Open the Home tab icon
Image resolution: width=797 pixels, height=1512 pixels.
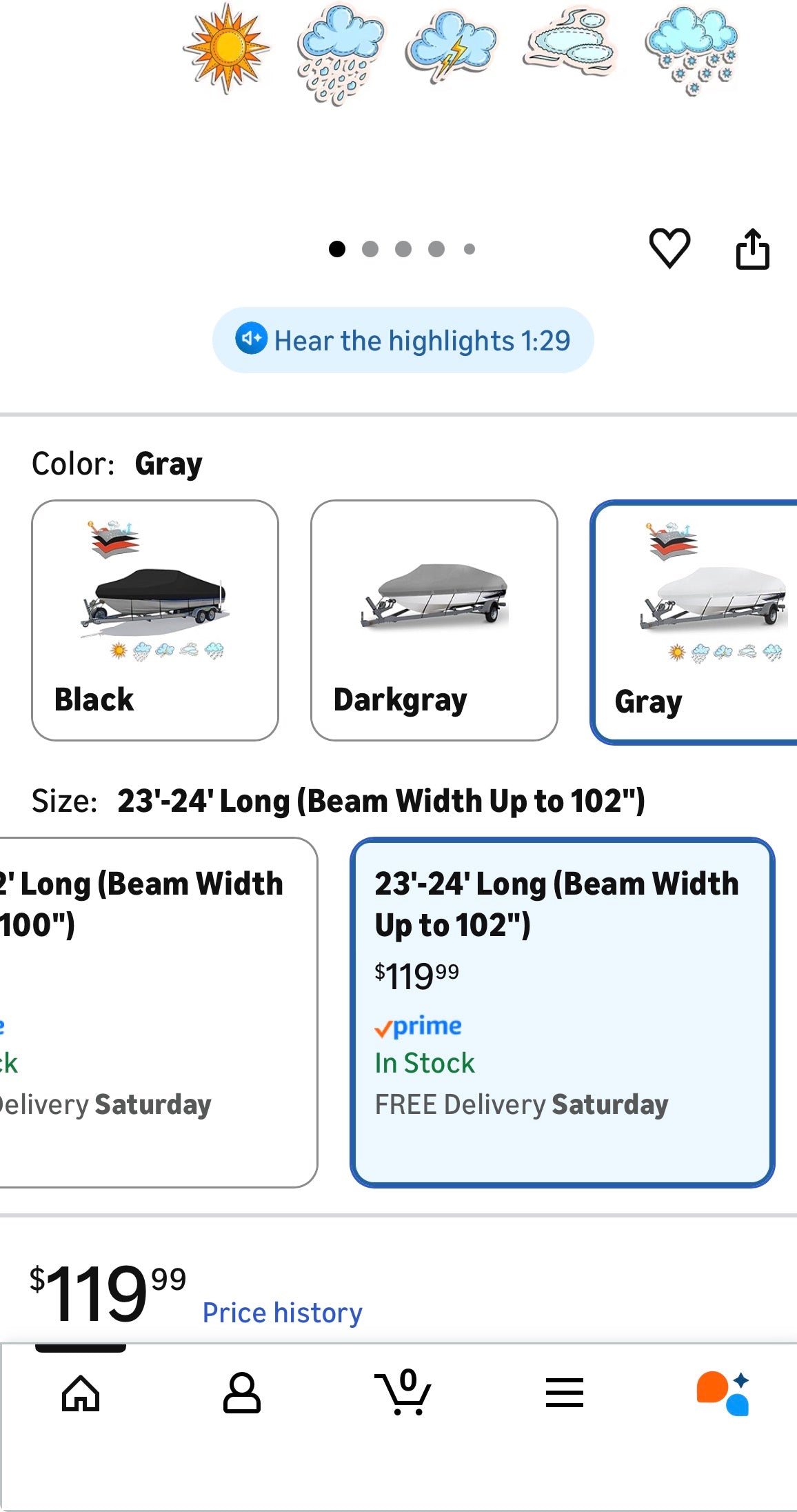coord(81,1393)
